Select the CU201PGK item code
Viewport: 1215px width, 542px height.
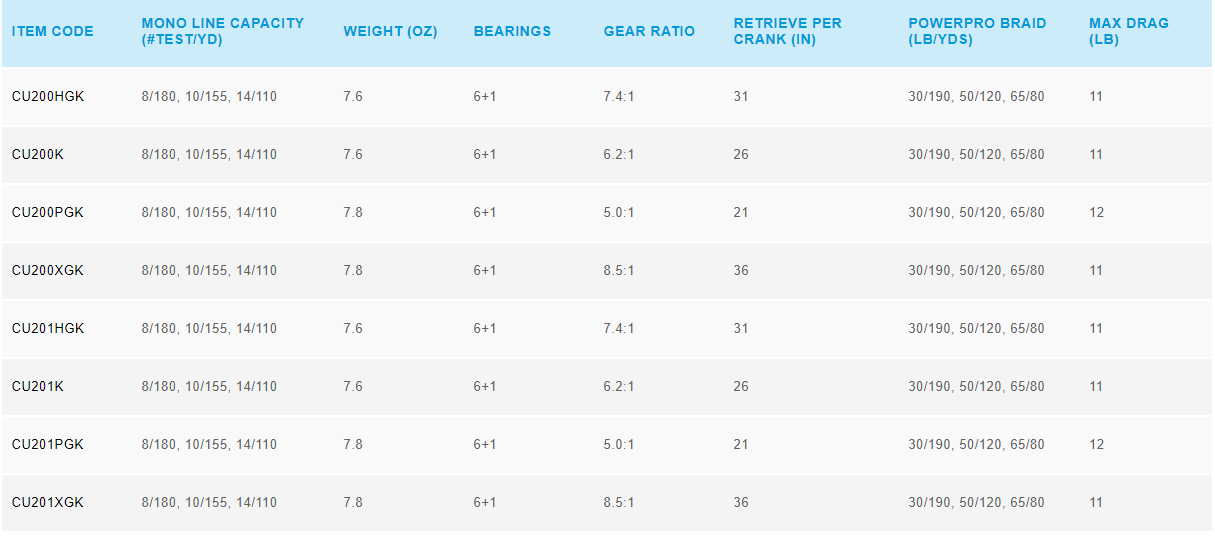(x=48, y=445)
